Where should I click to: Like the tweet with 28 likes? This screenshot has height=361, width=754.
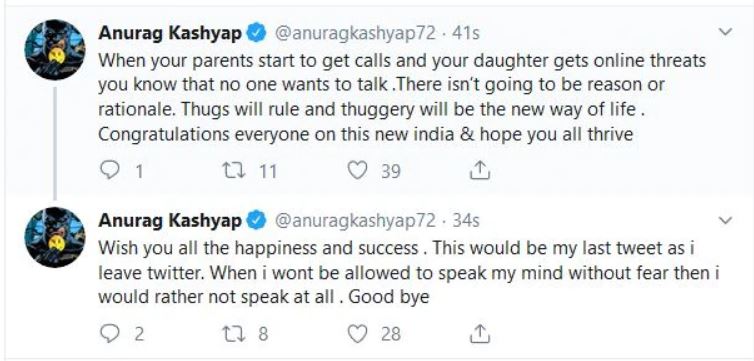click(357, 334)
